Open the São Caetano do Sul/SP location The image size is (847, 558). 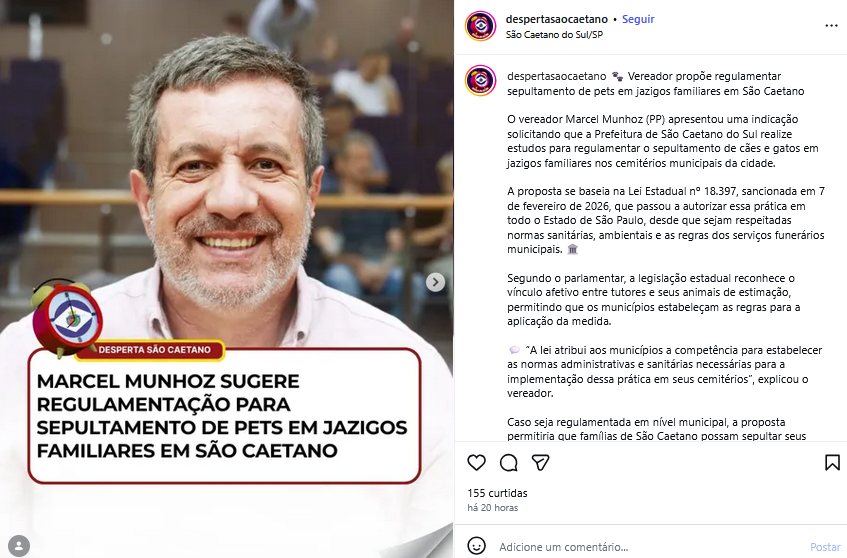pyautogui.click(x=554, y=35)
